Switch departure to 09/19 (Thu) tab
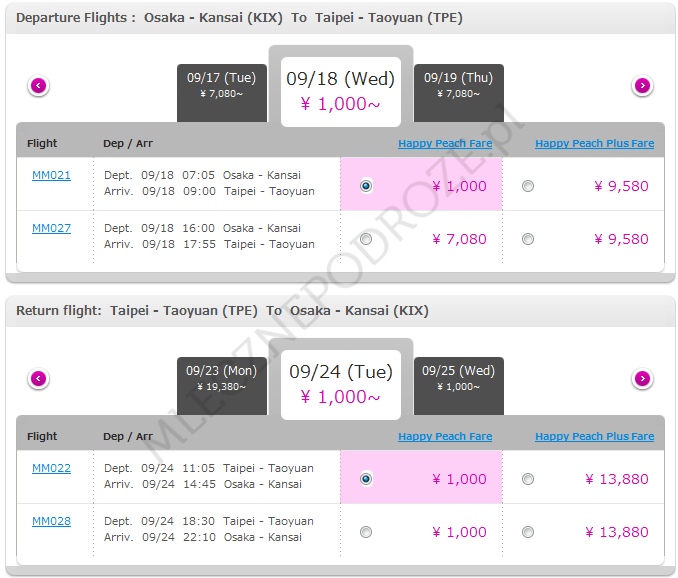The image size is (678, 578). pos(458,86)
